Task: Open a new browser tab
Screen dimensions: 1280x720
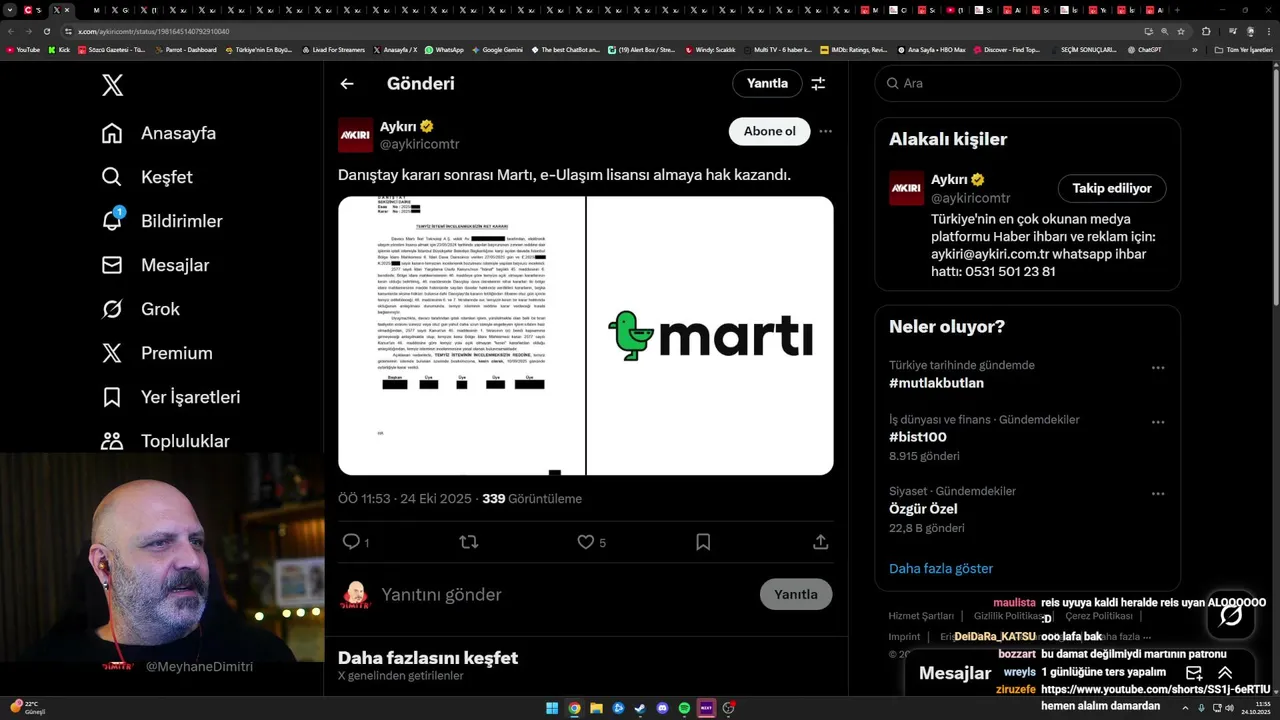Action: pyautogui.click(x=1179, y=10)
